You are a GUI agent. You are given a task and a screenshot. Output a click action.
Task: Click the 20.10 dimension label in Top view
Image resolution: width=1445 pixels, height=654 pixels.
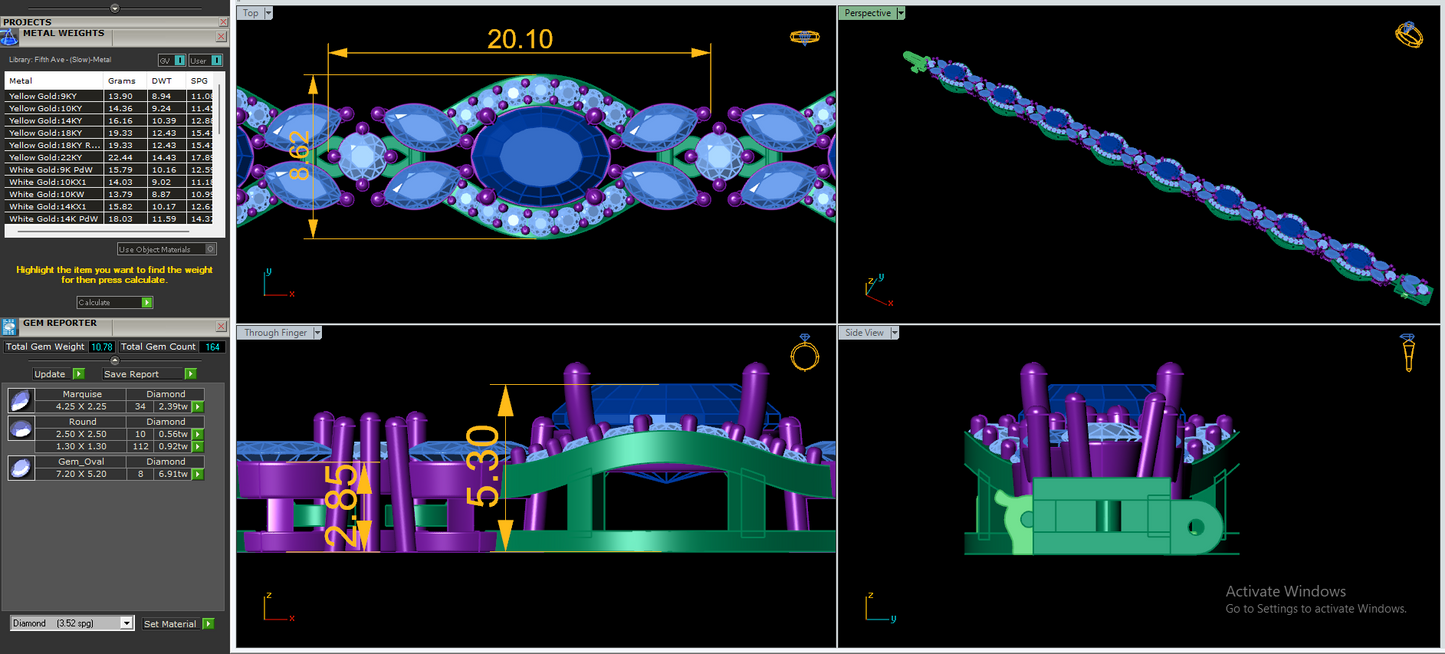[520, 39]
